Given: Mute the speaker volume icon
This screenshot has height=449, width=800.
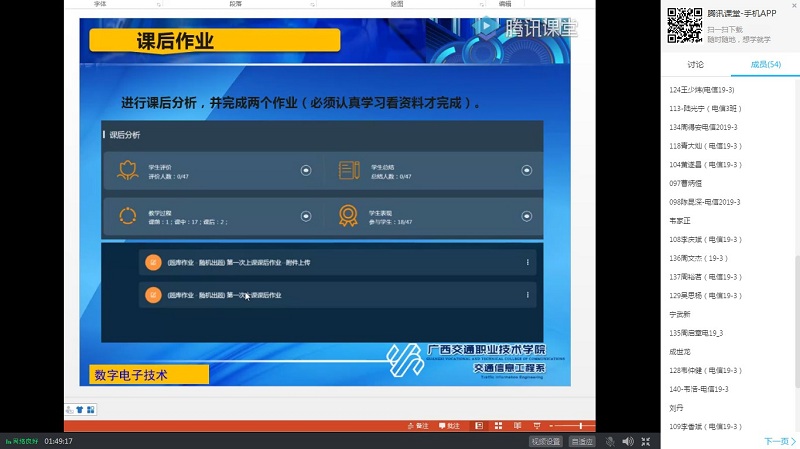Looking at the screenshot, I should pyautogui.click(x=627, y=441).
